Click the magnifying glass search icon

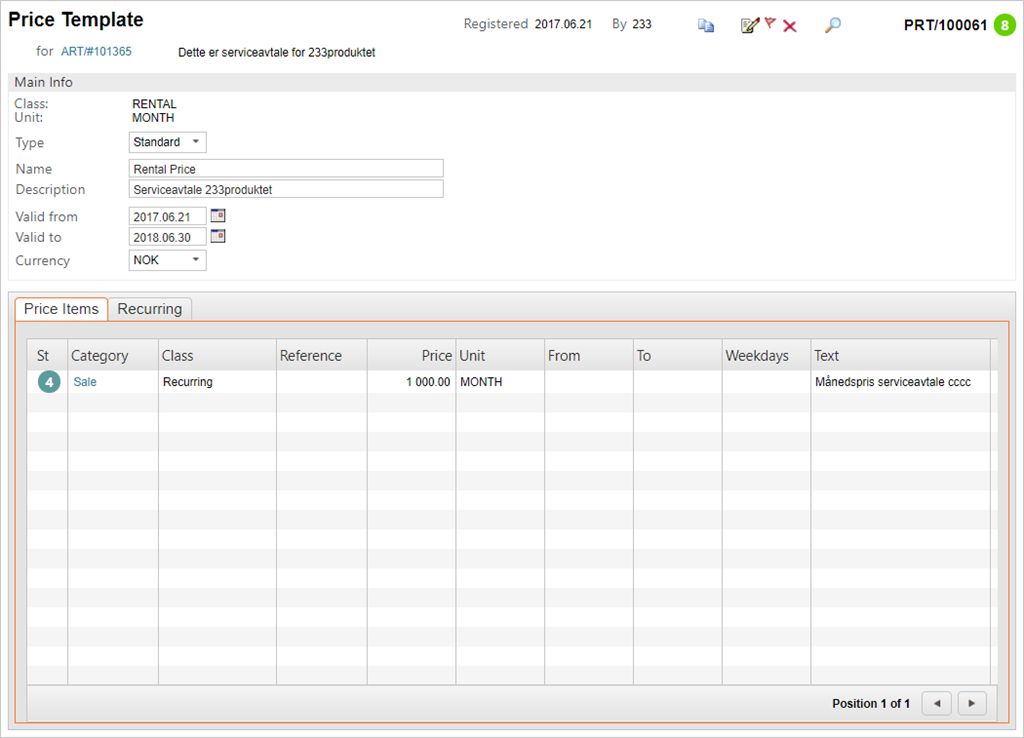point(832,25)
